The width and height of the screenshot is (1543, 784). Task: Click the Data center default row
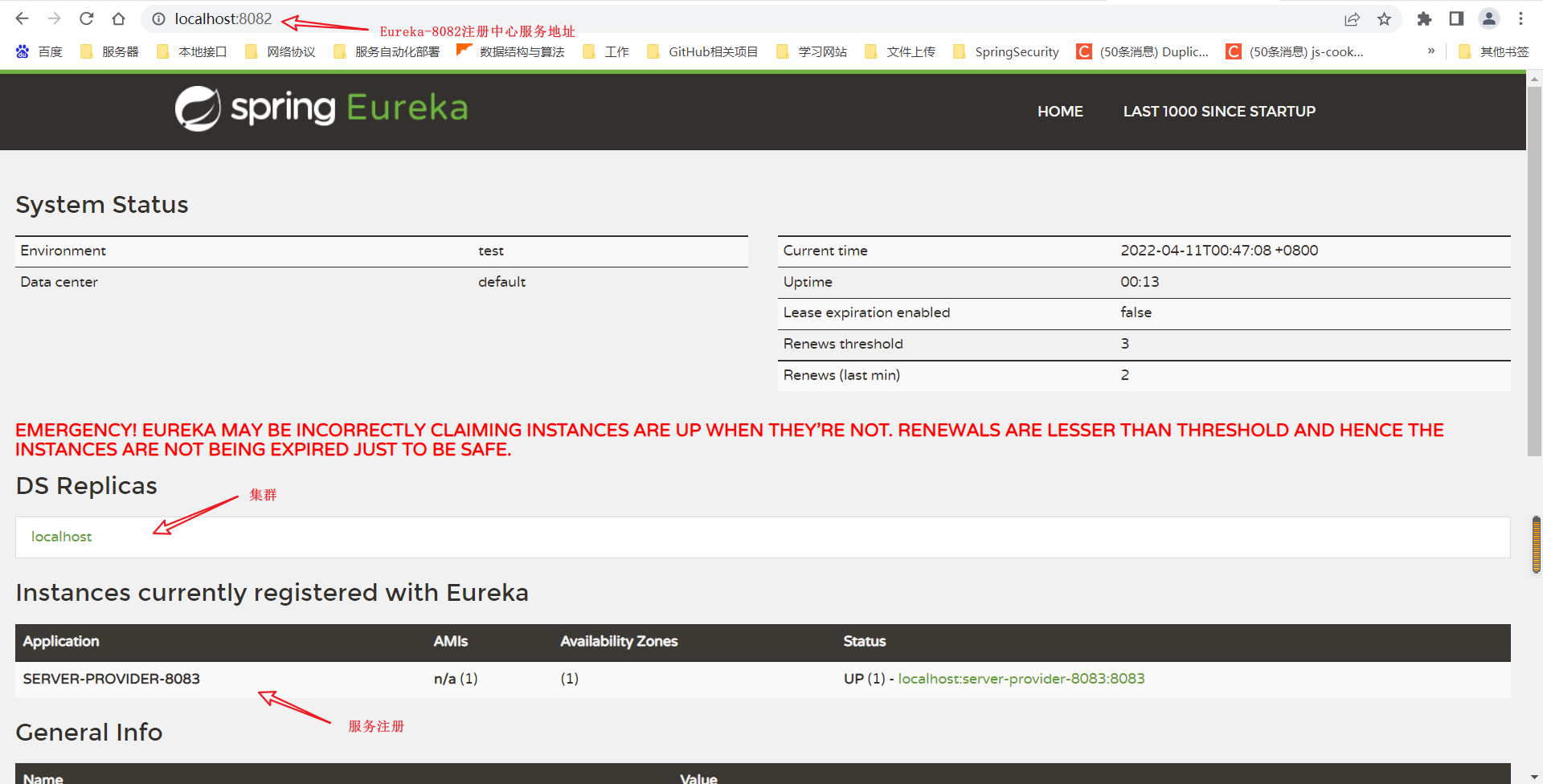pos(382,282)
